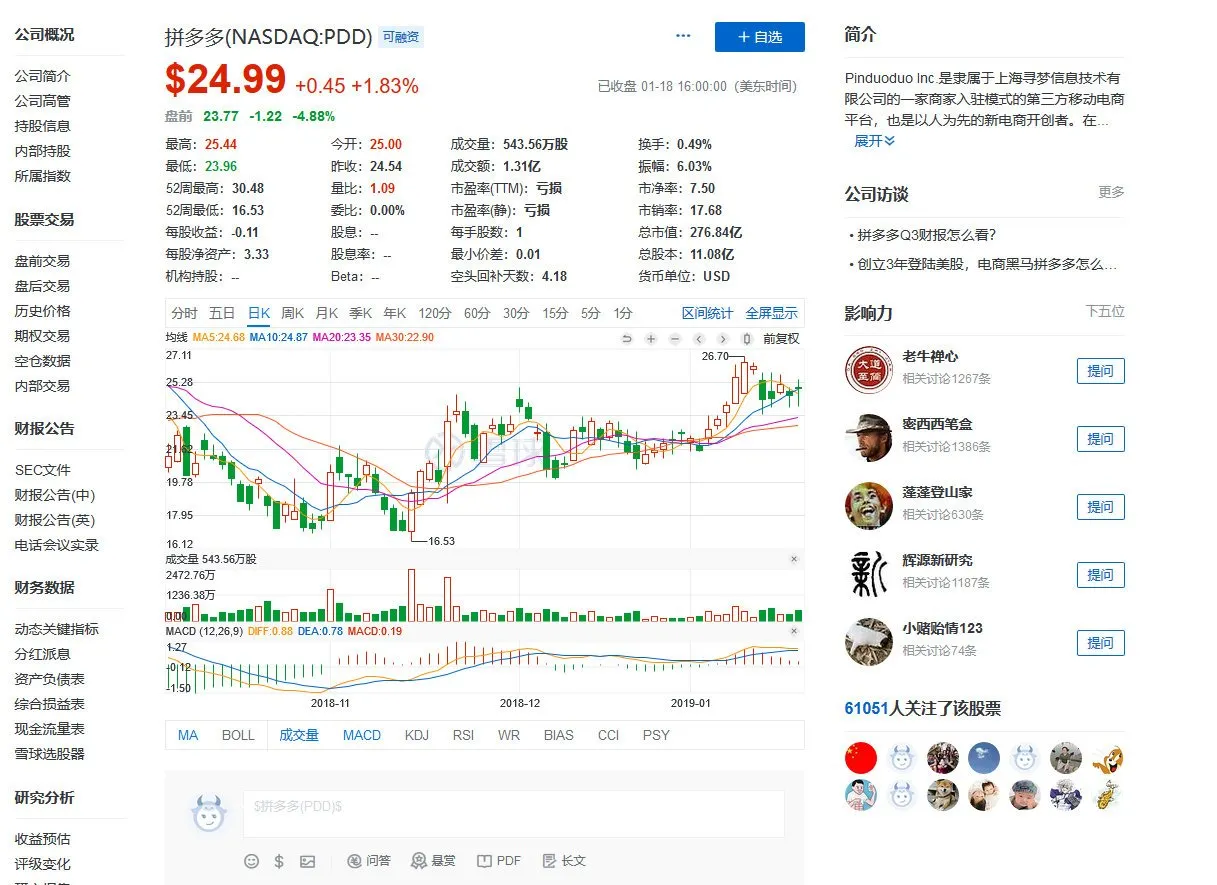Insert a stock symbol with the dollar icon
Viewport: 1217px width, 885px height.
(x=279, y=861)
